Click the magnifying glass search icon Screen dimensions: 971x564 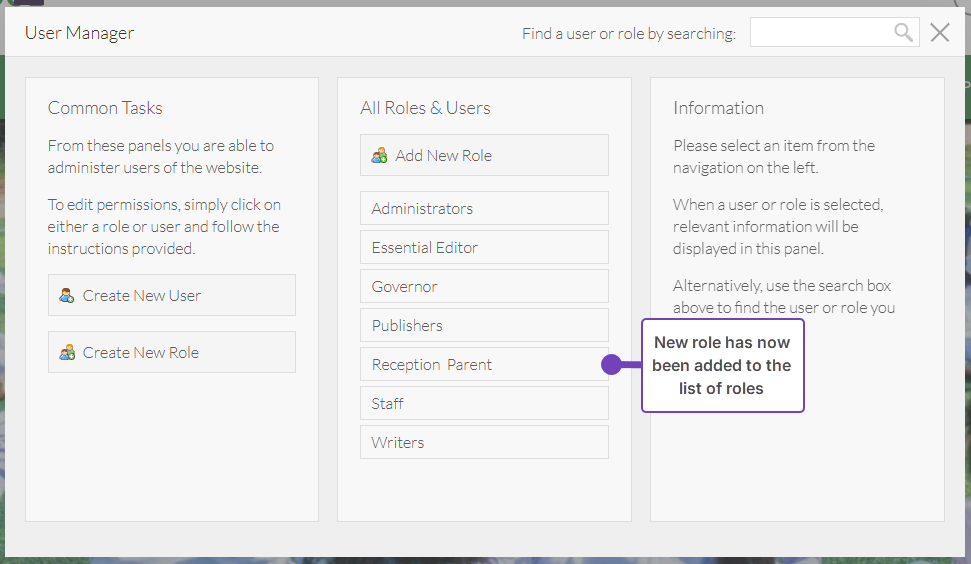(x=903, y=33)
